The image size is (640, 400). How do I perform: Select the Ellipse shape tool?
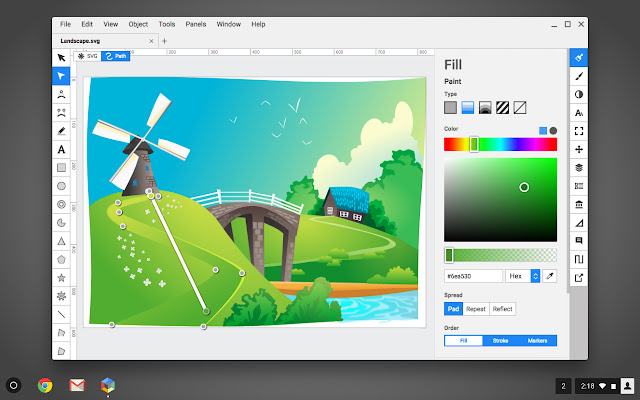point(61,186)
